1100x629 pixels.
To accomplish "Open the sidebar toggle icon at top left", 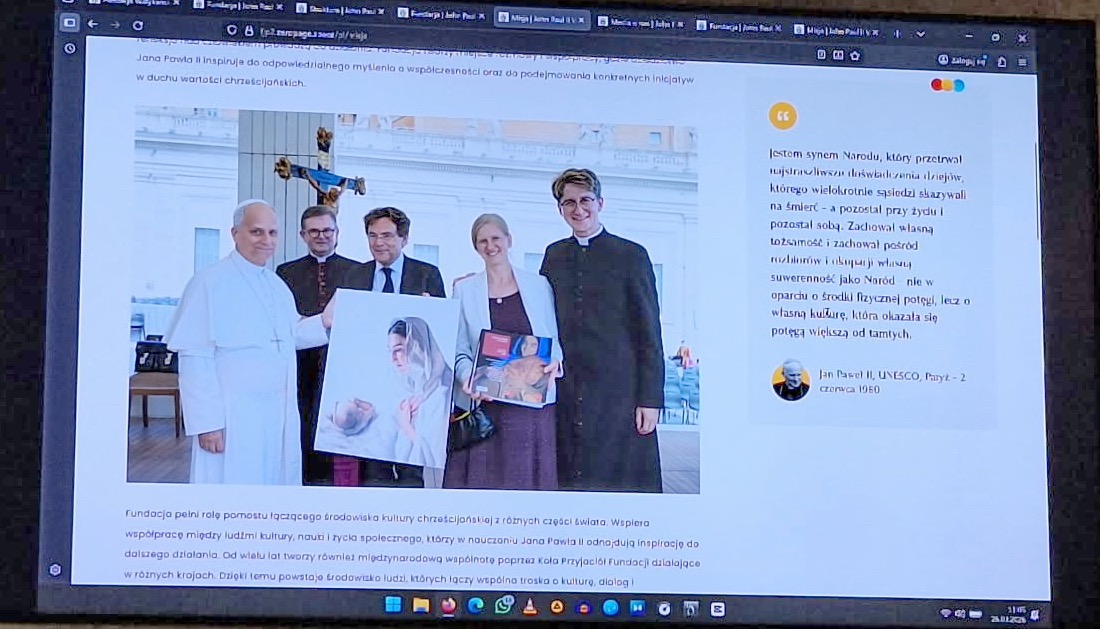I will [69, 22].
